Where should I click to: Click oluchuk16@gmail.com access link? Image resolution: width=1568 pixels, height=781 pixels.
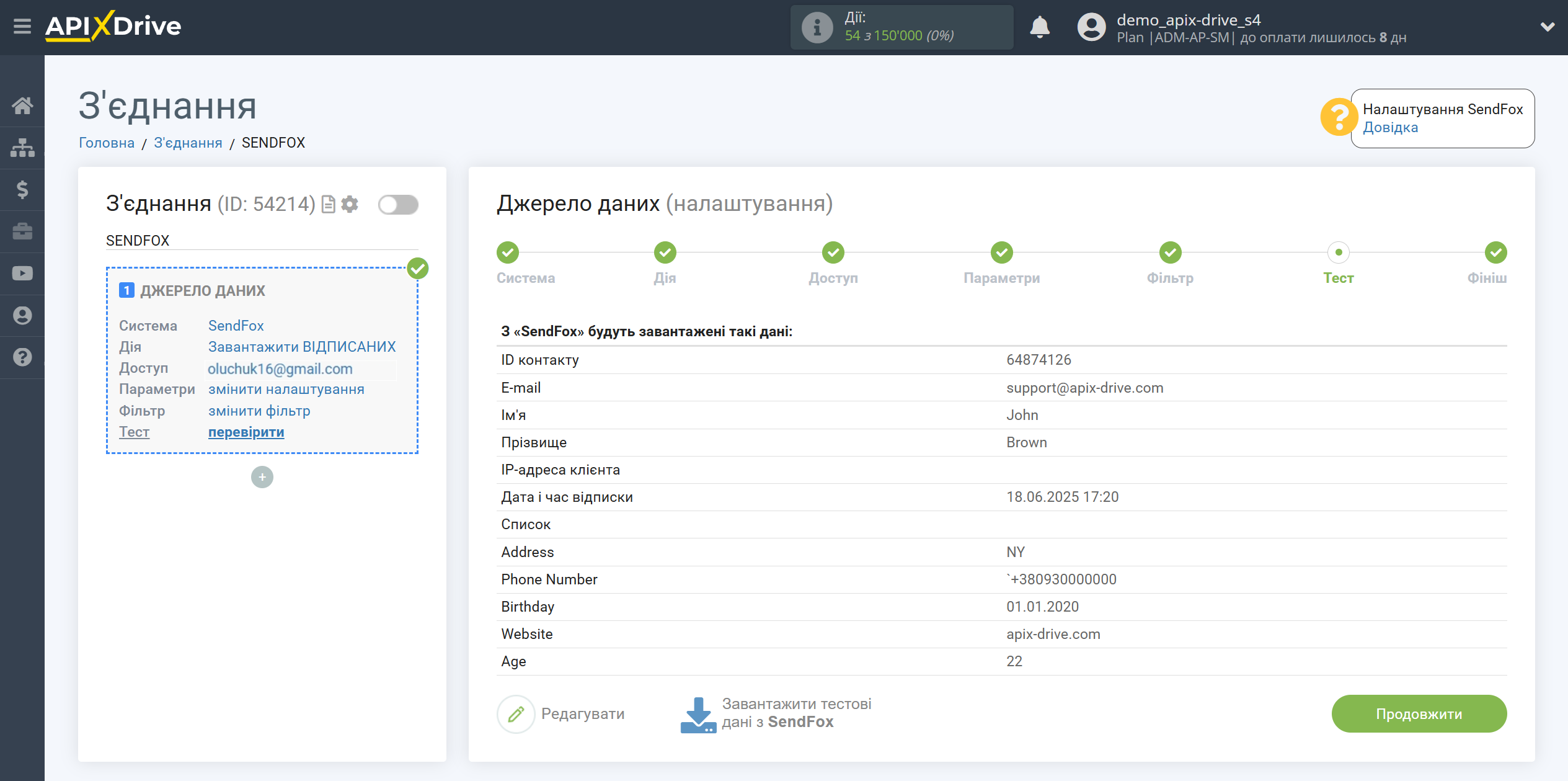point(280,369)
